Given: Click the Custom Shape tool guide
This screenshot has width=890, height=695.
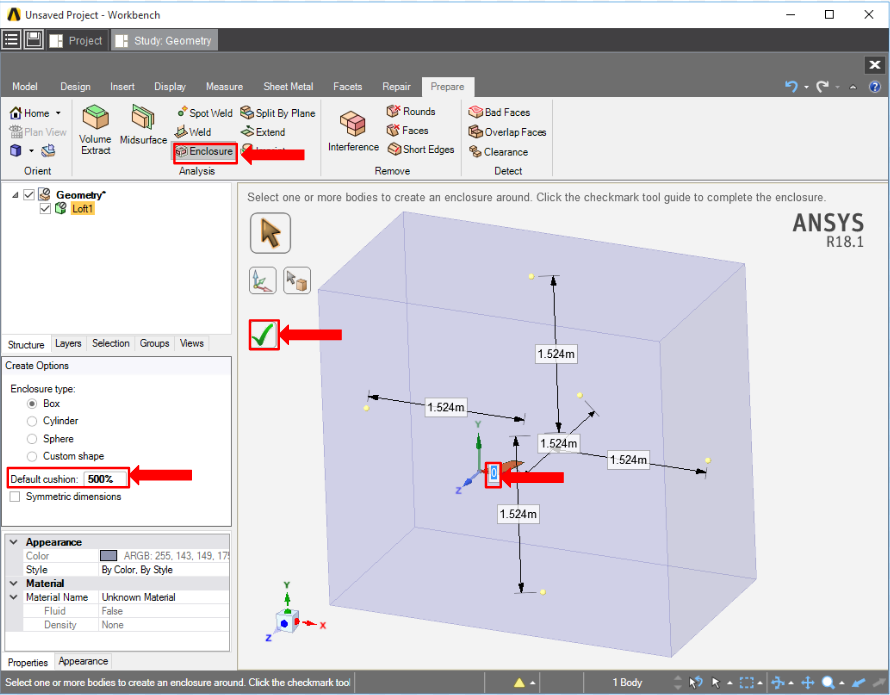Looking at the screenshot, I should (x=297, y=280).
